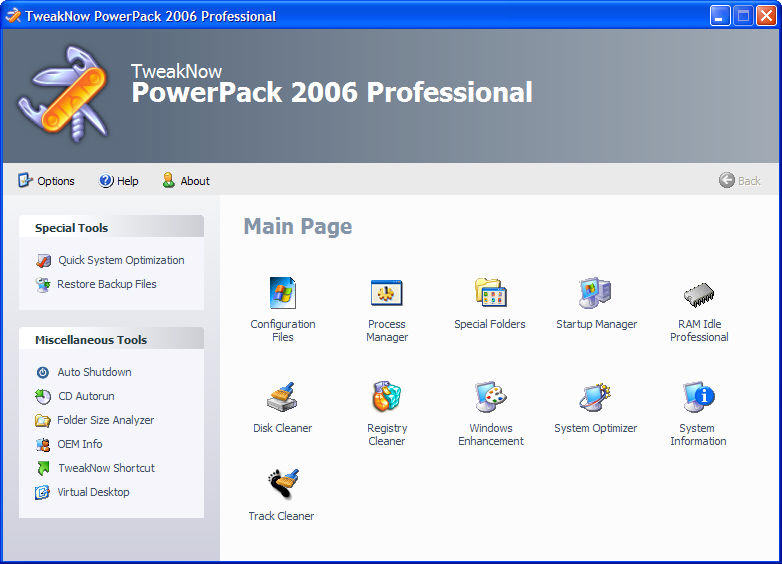The height and width of the screenshot is (564, 782).
Task: Click the Swiss knife icon in the title bar
Action: coord(13,16)
